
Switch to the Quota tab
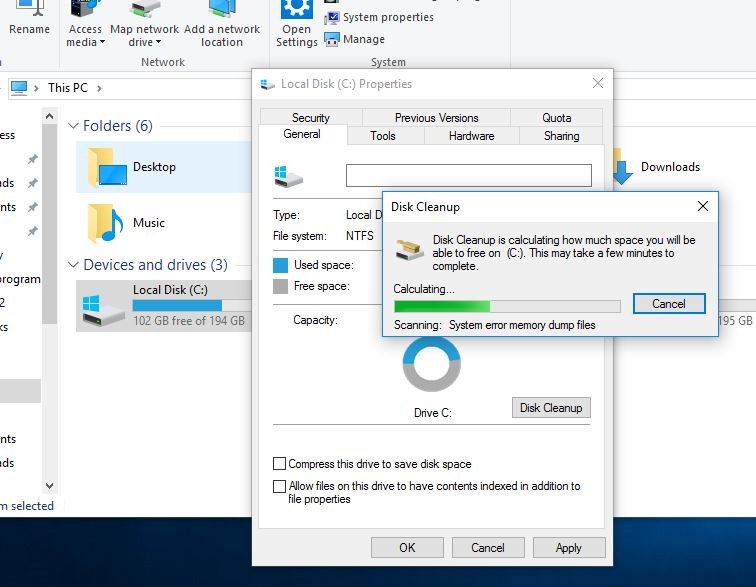click(x=556, y=118)
